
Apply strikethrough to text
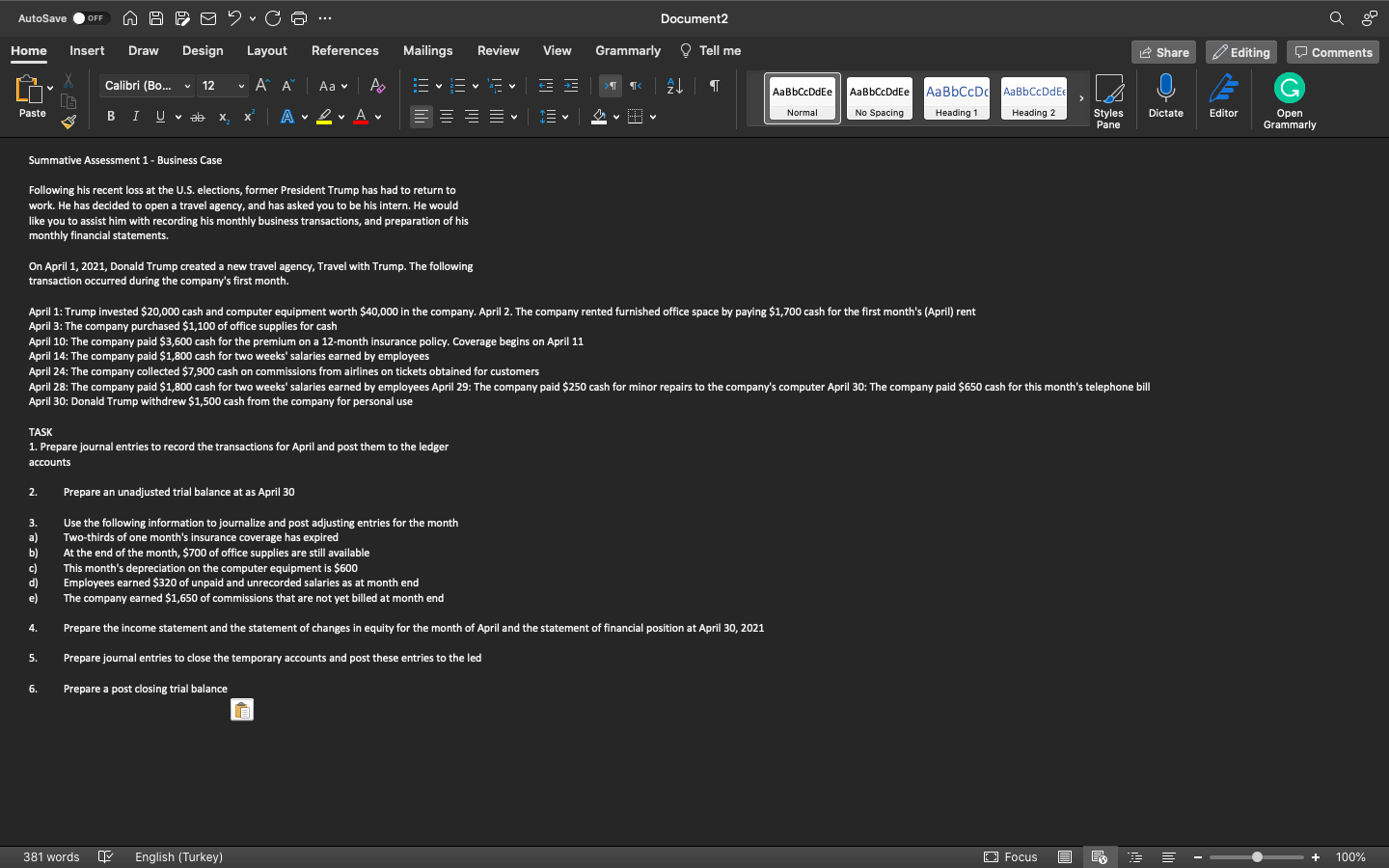(197, 116)
